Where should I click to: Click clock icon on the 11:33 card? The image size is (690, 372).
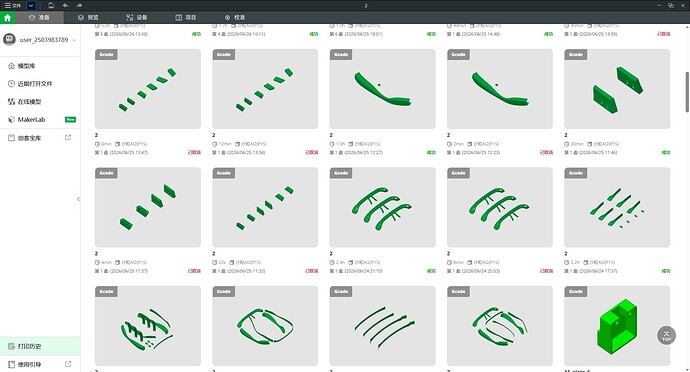[x=215, y=262]
